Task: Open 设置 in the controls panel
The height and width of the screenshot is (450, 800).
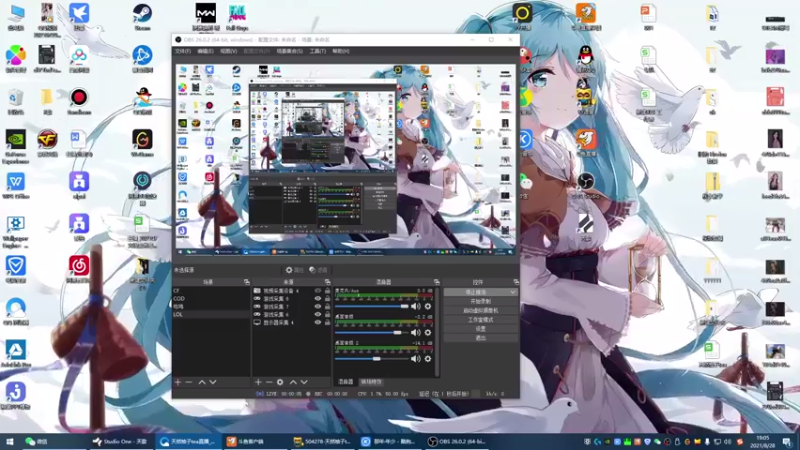Action: pos(481,329)
